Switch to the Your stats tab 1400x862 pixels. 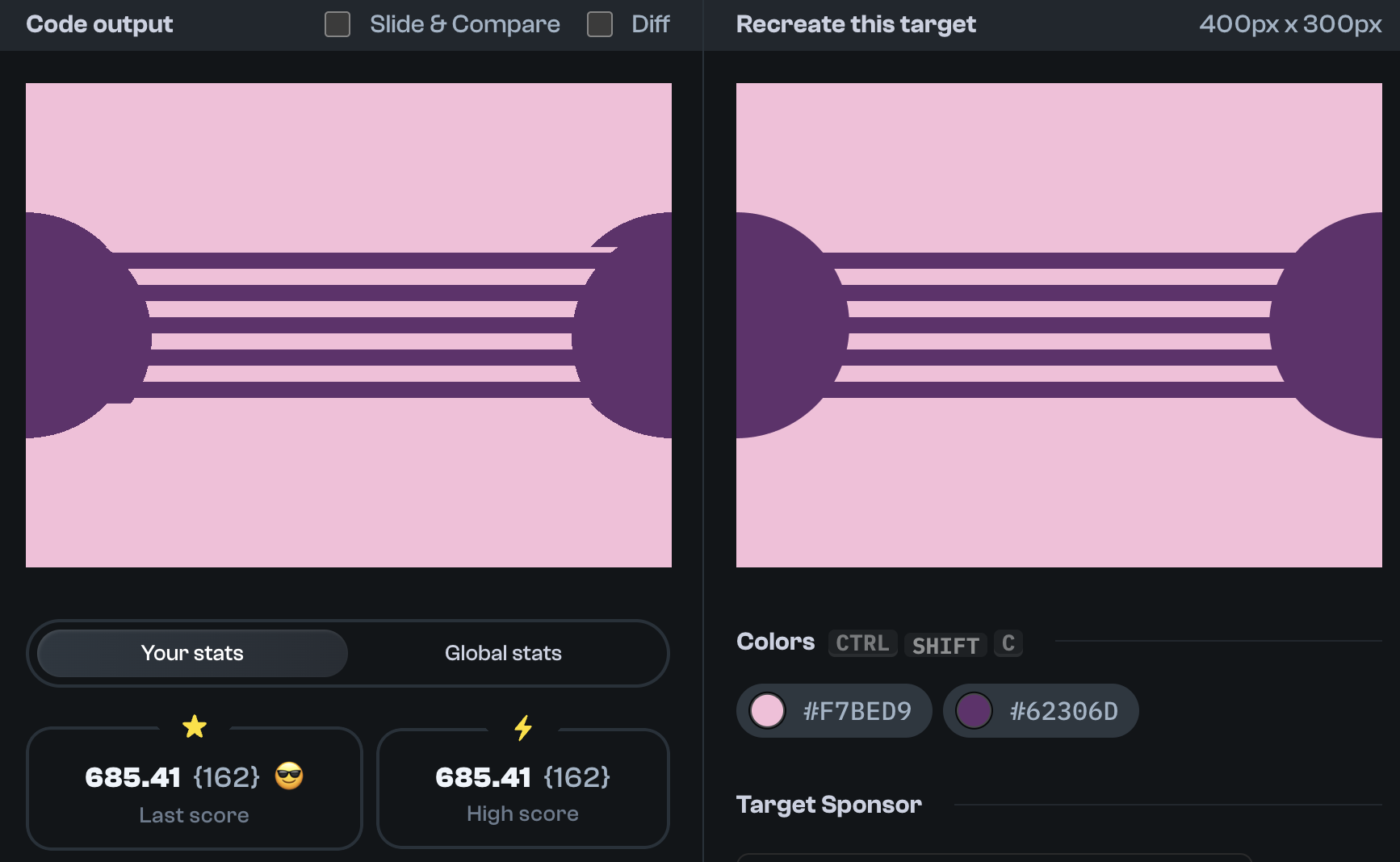coord(192,653)
